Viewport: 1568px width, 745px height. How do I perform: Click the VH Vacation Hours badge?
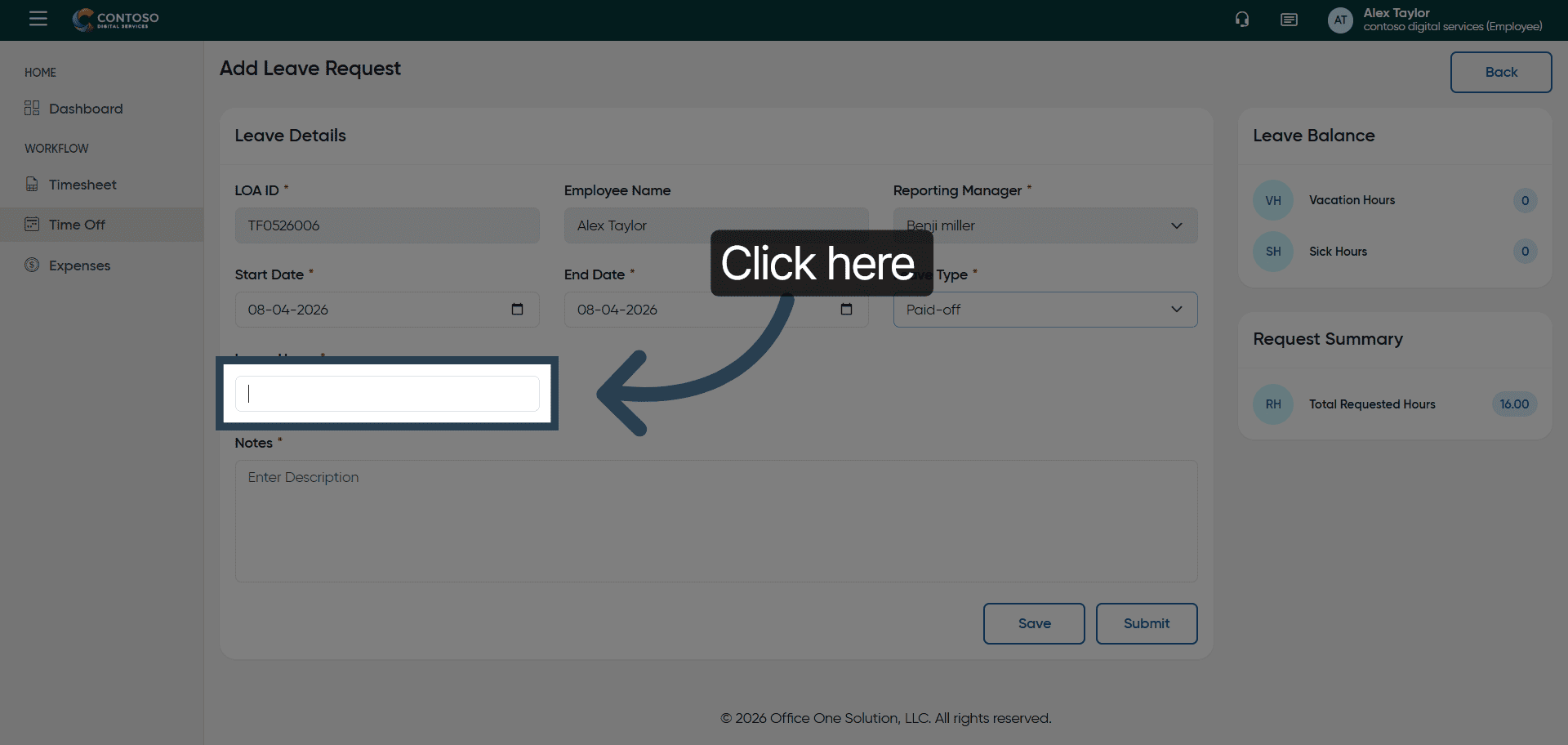tap(1272, 200)
